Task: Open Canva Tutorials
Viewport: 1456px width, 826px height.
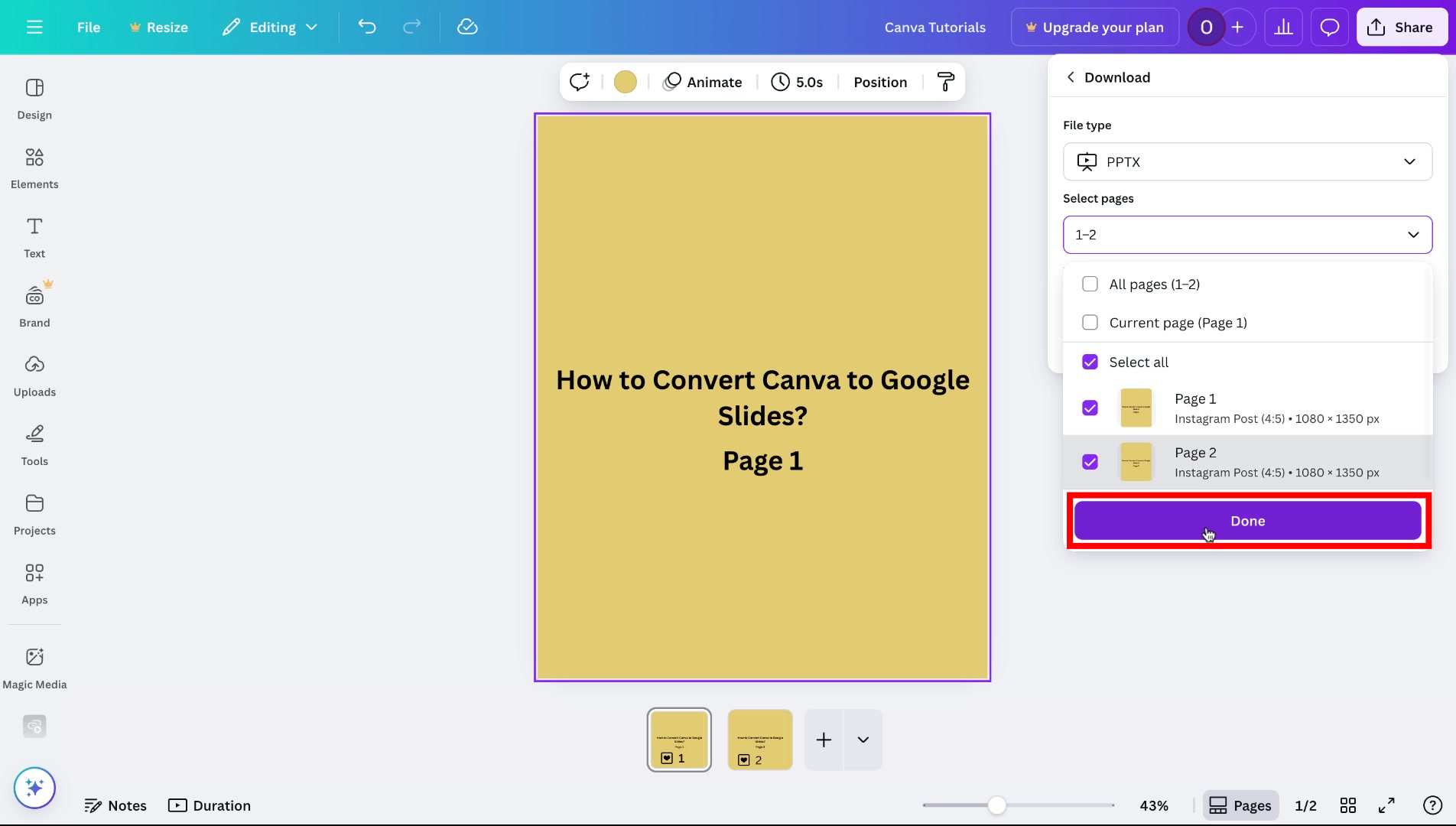Action: click(x=934, y=26)
